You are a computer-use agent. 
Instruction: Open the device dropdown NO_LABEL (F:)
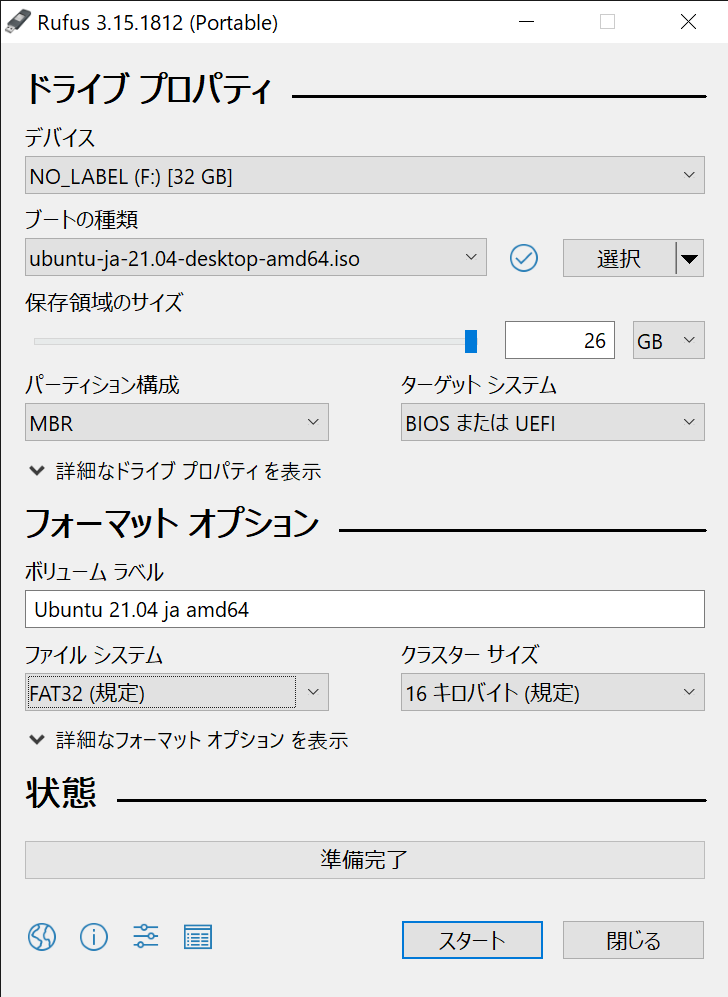(365, 175)
